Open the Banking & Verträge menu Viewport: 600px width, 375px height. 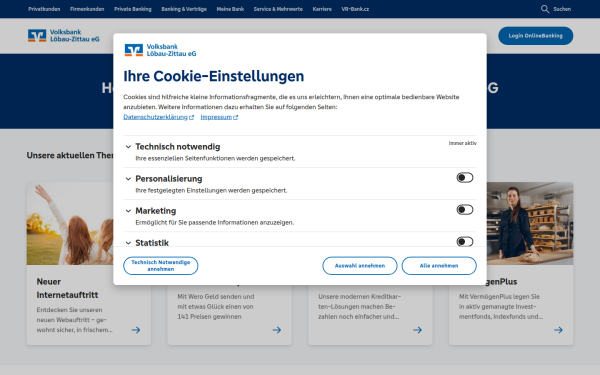tap(184, 9)
